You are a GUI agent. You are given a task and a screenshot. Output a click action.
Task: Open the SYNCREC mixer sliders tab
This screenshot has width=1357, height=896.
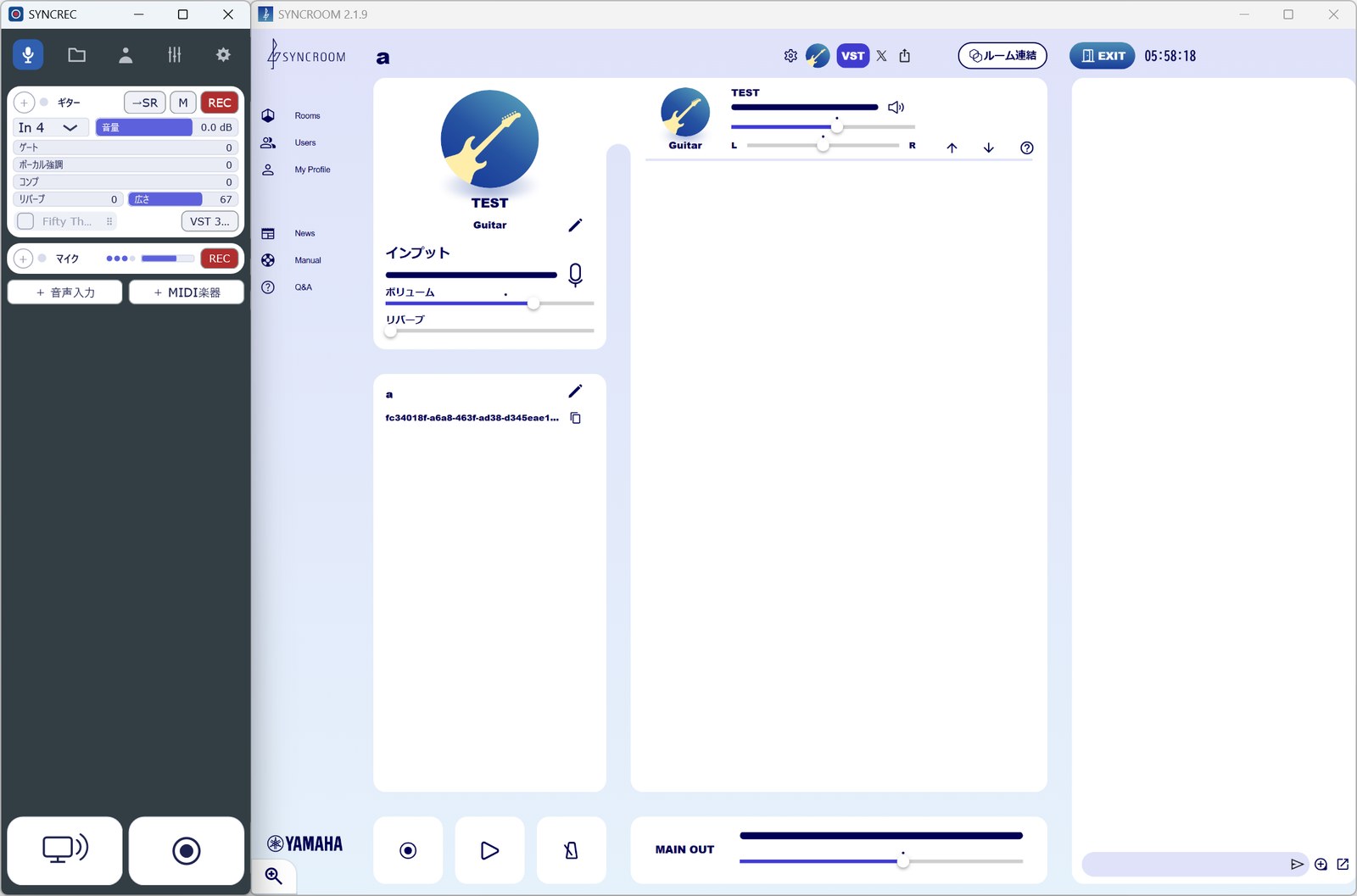tap(174, 55)
